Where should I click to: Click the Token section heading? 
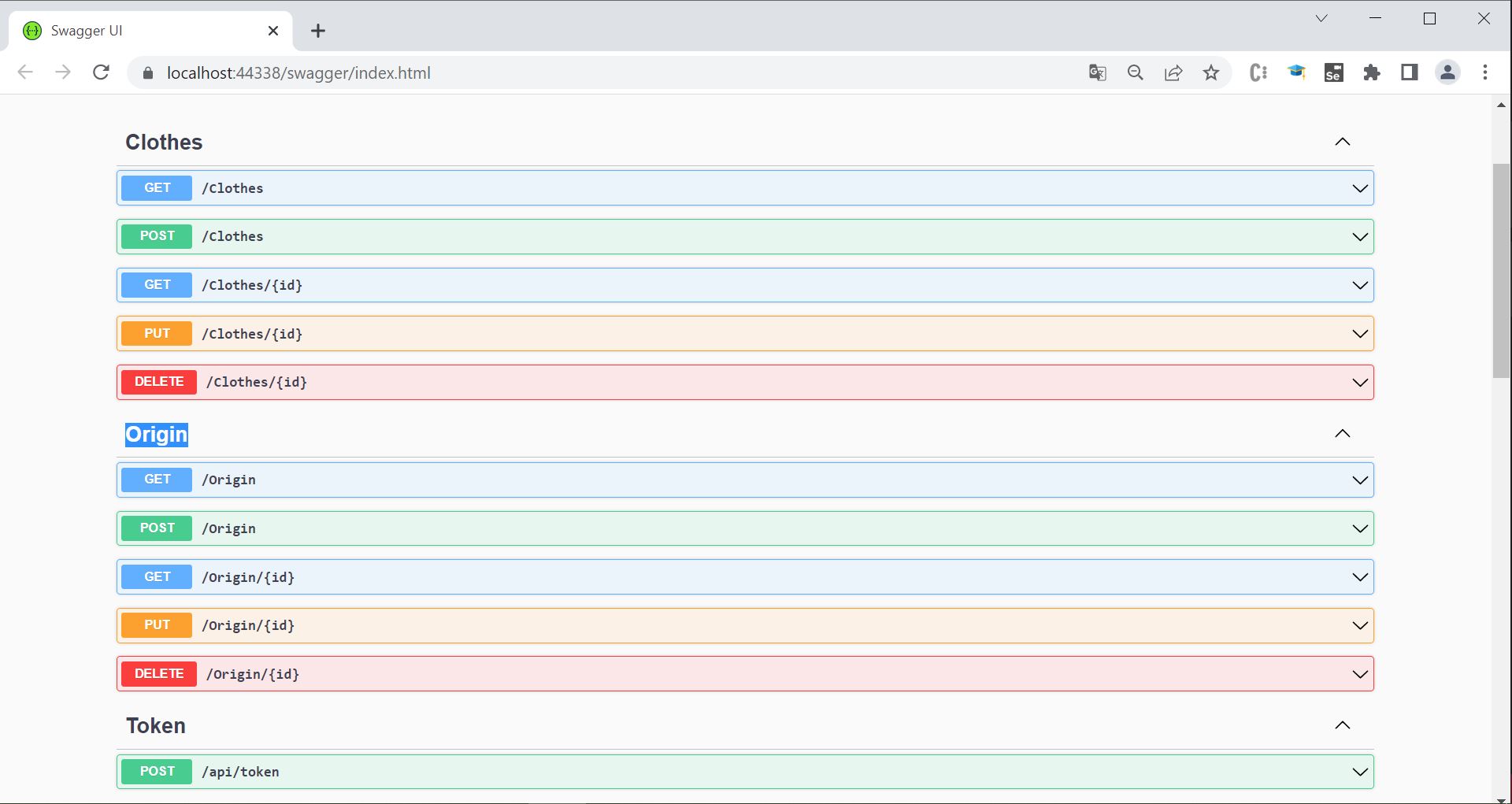pos(156,726)
